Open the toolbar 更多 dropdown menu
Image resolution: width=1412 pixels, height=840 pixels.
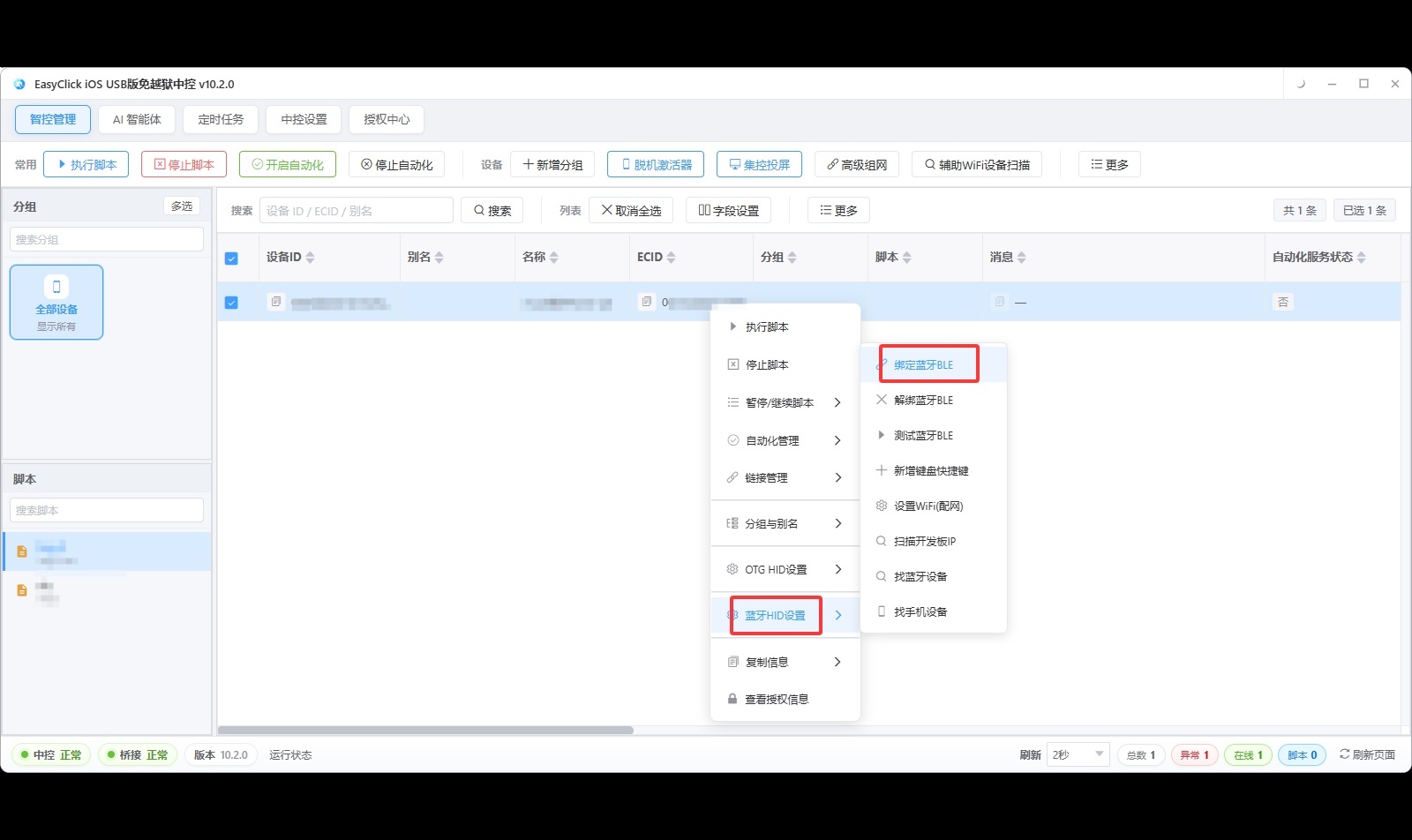[x=1109, y=164]
